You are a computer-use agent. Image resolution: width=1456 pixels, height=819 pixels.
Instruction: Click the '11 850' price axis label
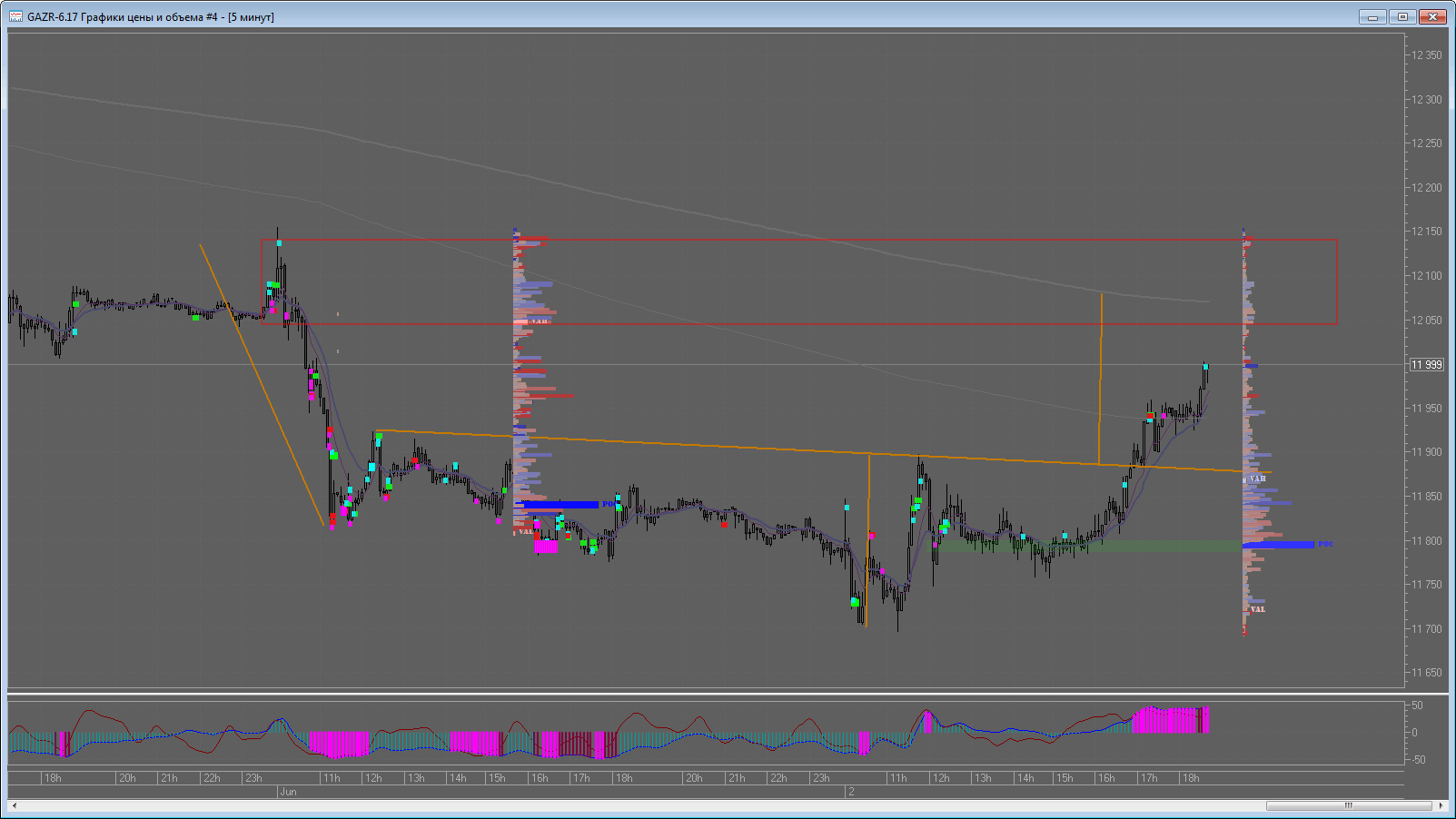pos(1426,497)
